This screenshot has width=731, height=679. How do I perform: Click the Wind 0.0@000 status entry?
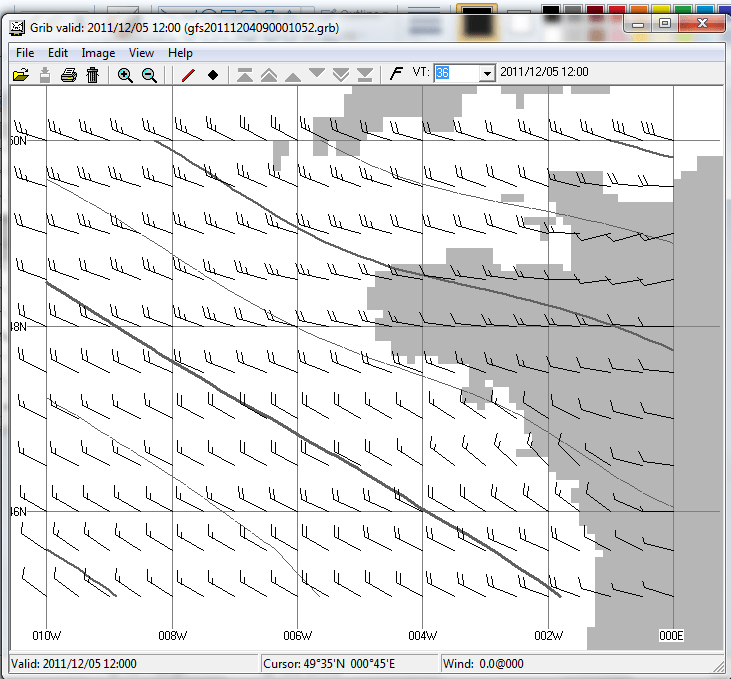[483, 664]
